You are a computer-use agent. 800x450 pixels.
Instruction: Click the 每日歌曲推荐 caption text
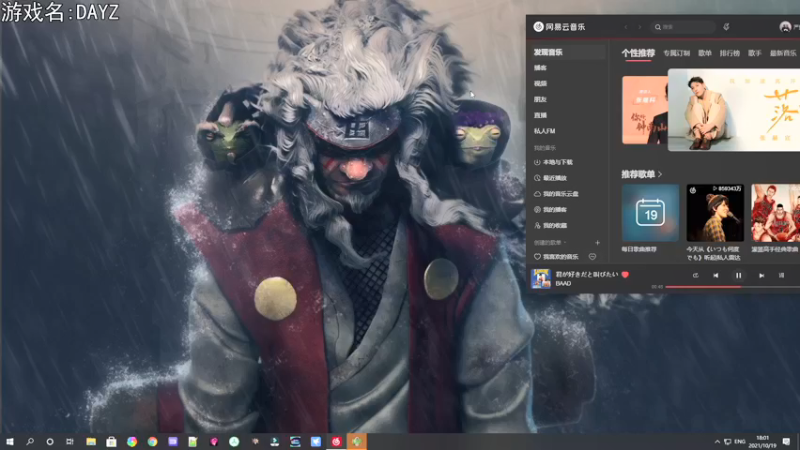pyautogui.click(x=639, y=249)
